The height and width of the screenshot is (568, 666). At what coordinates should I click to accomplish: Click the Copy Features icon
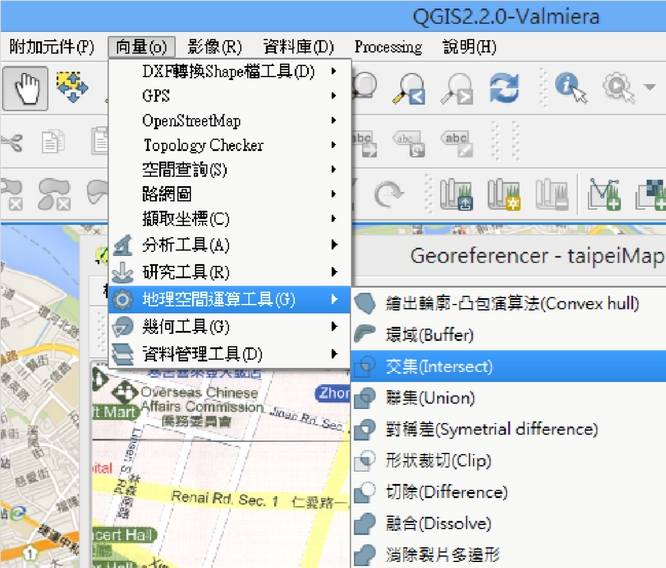coord(53,142)
